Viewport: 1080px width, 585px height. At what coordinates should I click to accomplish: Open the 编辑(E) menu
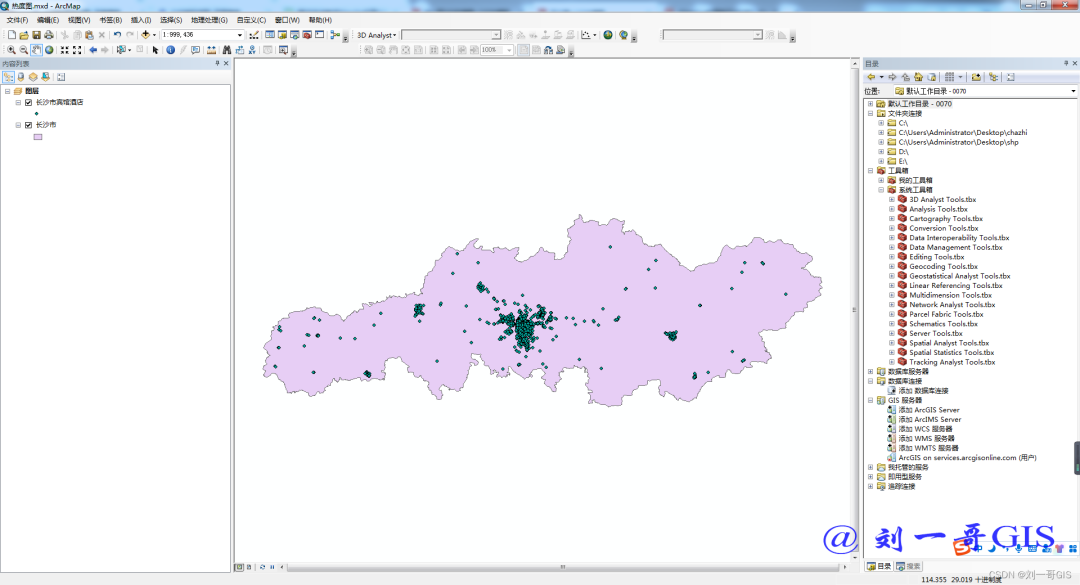click(48, 20)
